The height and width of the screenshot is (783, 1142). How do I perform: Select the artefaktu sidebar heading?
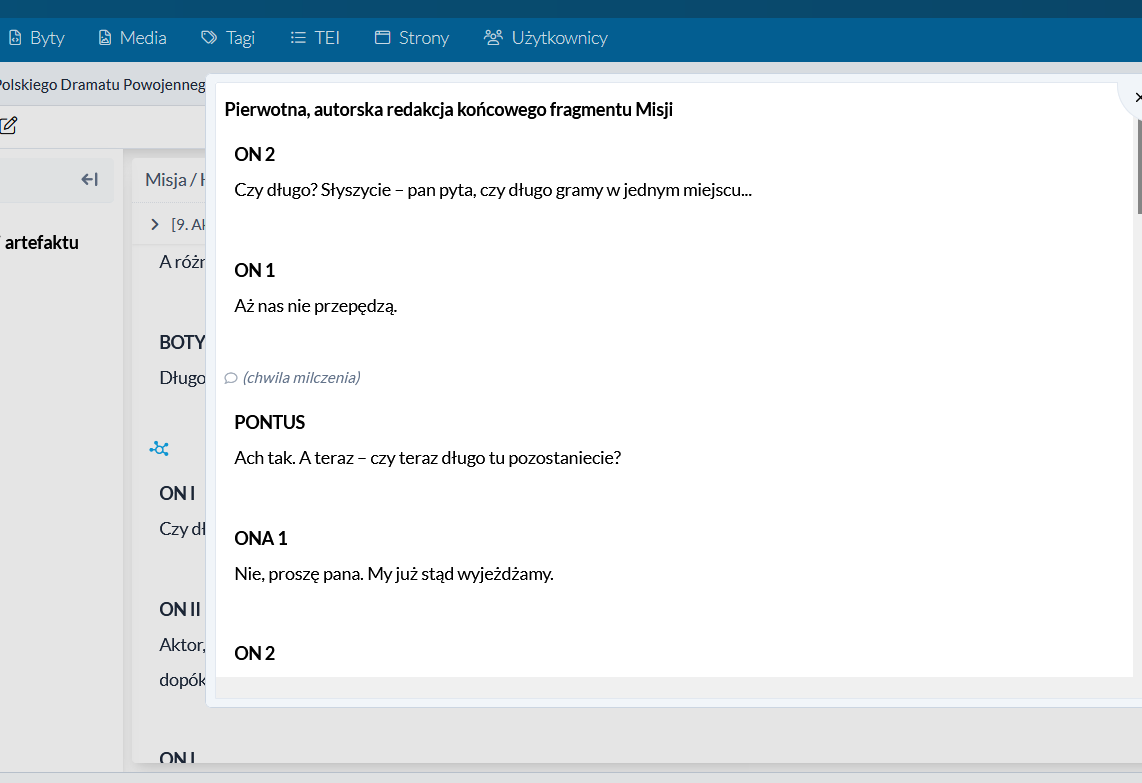[41, 242]
